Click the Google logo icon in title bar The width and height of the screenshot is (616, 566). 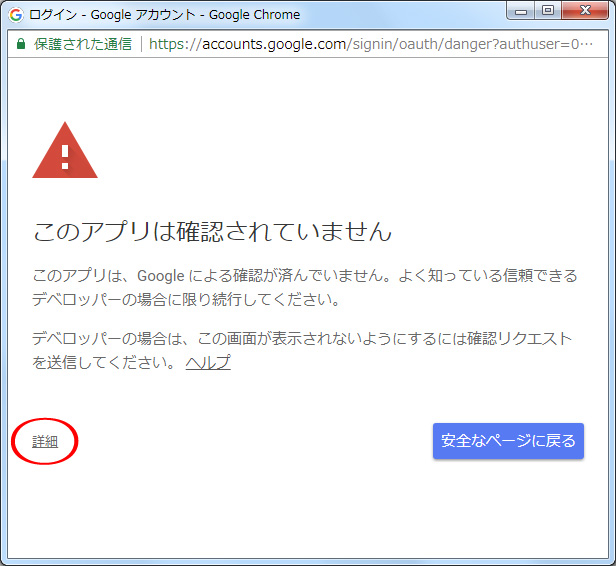(16, 15)
